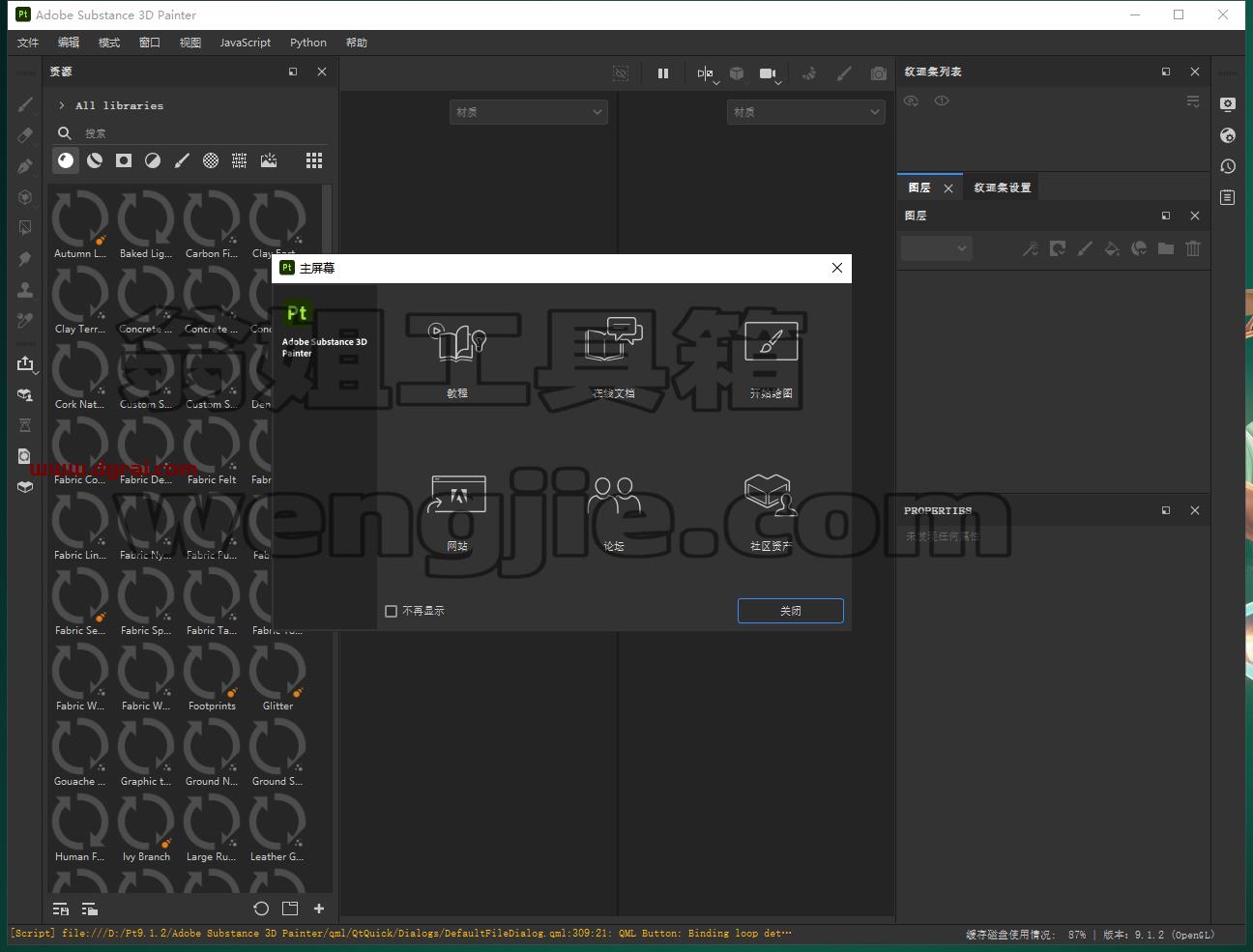The height and width of the screenshot is (952, 1253).
Task: Select the Clone stamp tool
Action: pos(25,290)
